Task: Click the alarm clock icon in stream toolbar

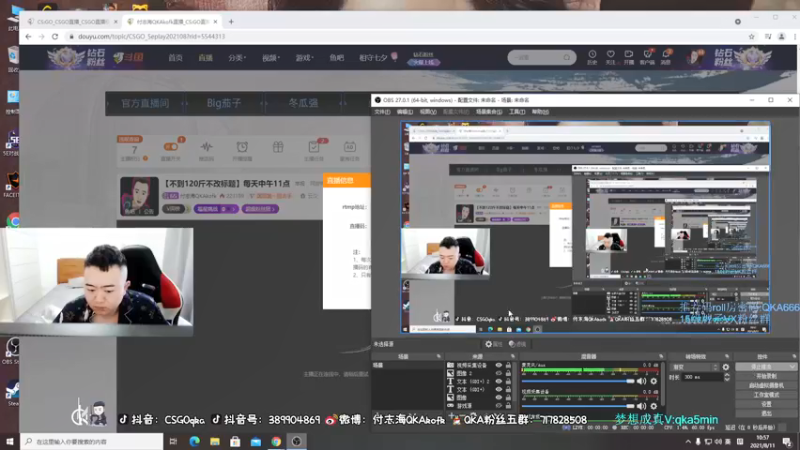Action: 242,147
